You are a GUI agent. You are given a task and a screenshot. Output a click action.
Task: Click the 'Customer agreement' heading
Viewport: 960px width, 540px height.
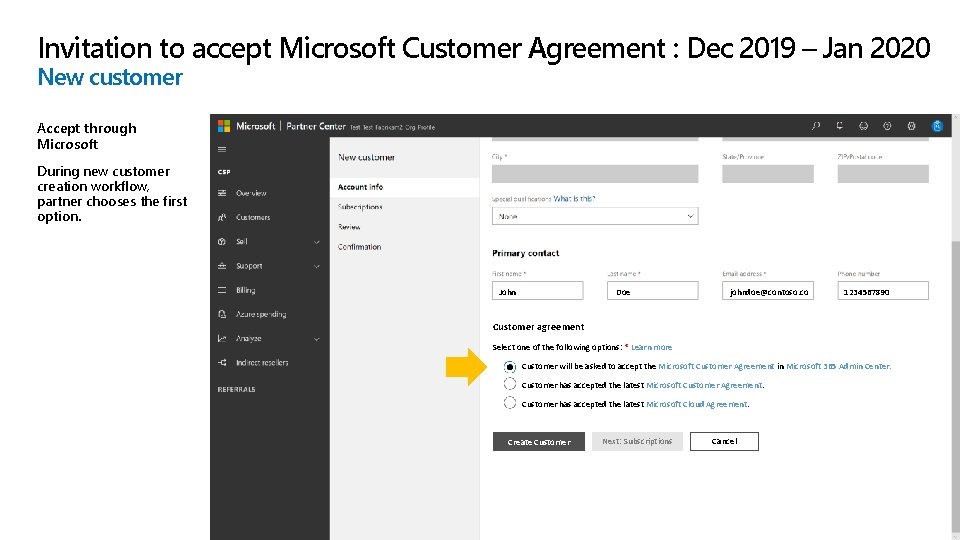click(538, 327)
